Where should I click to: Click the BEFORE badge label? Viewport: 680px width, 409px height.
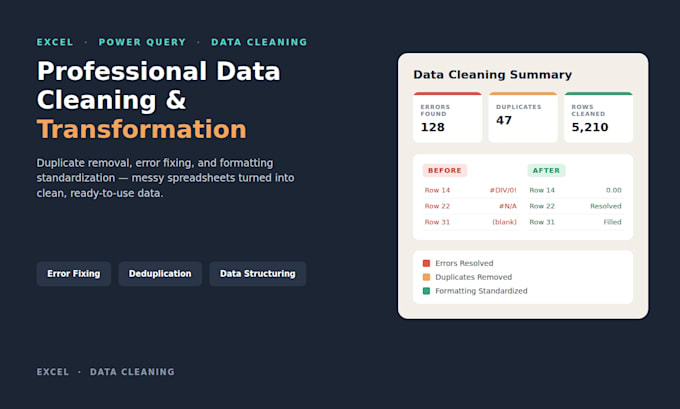tap(445, 170)
